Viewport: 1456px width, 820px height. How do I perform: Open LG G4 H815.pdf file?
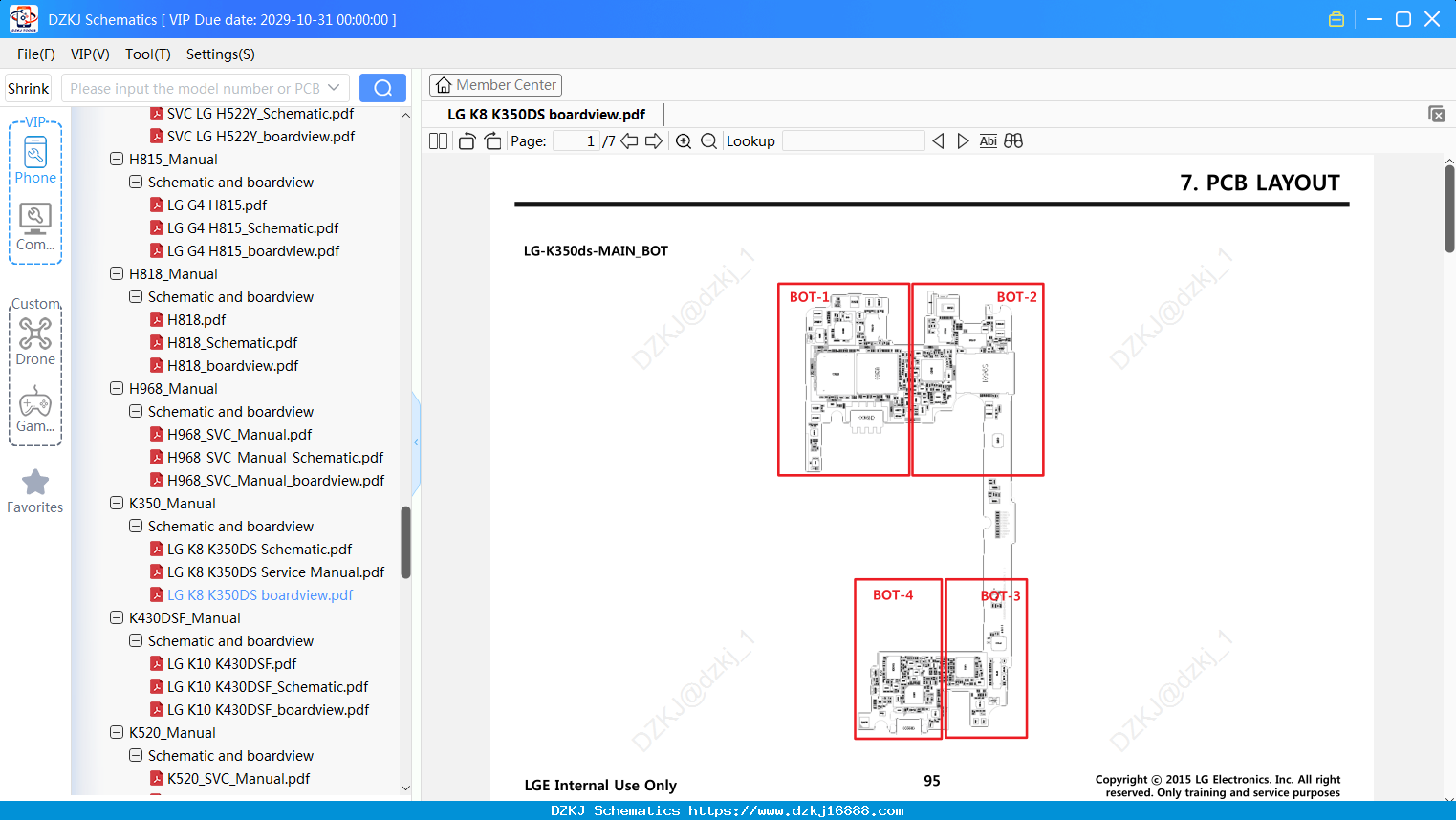[x=217, y=205]
